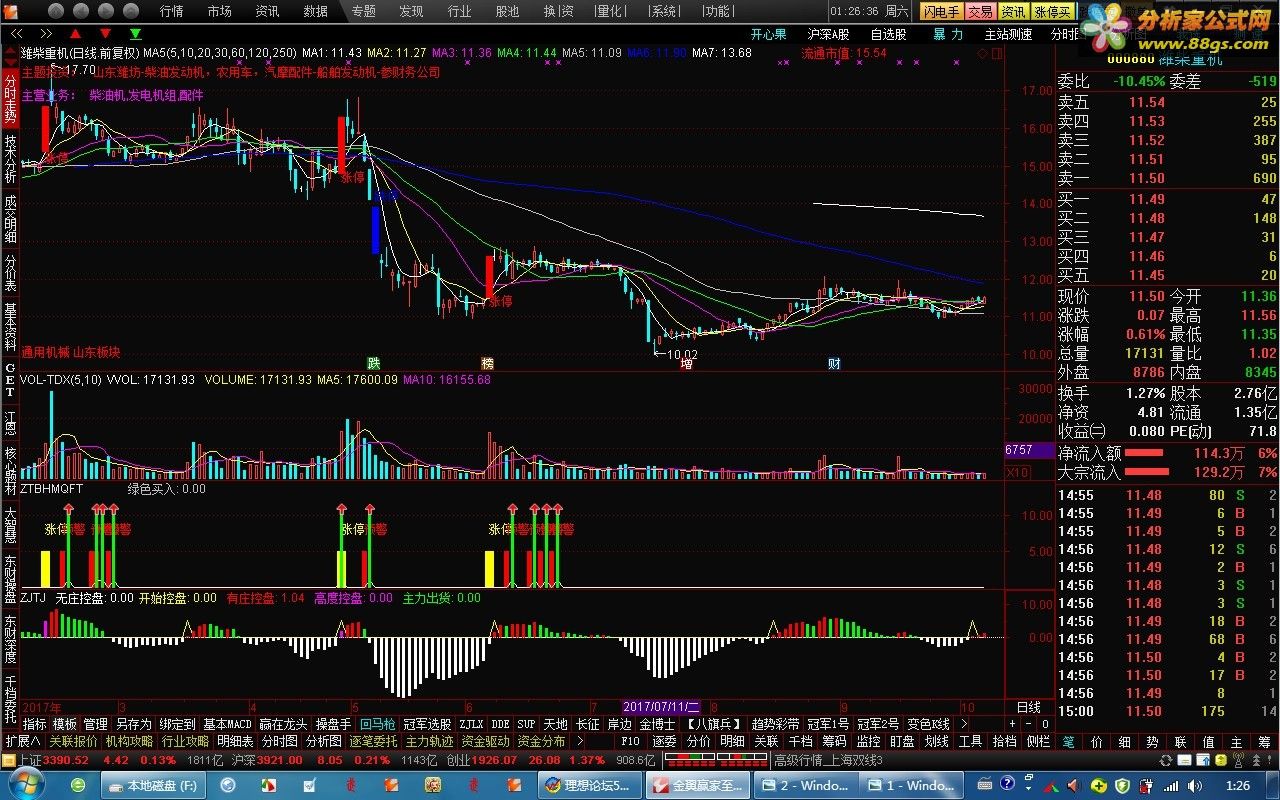Image resolution: width=1280 pixels, height=800 pixels.
Task: Click the red down-triangle icon above chart
Action: [106, 34]
